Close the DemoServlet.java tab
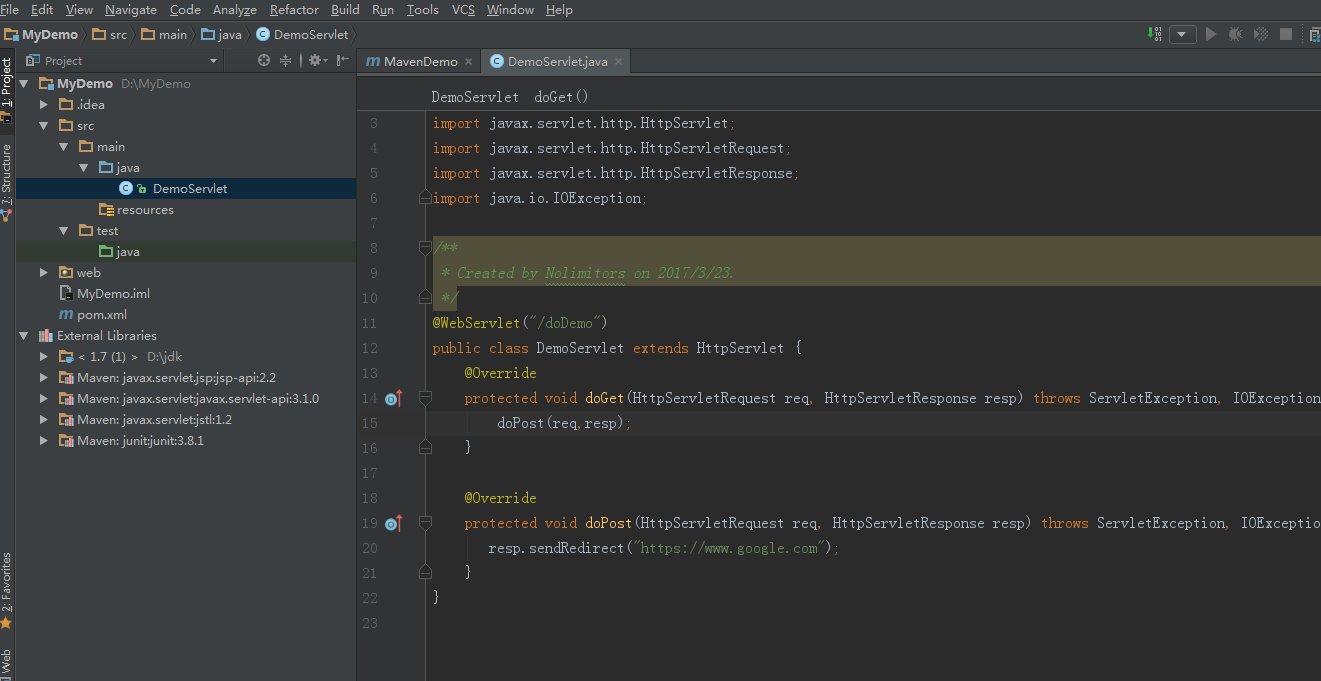This screenshot has width=1321, height=681. pyautogui.click(x=618, y=62)
